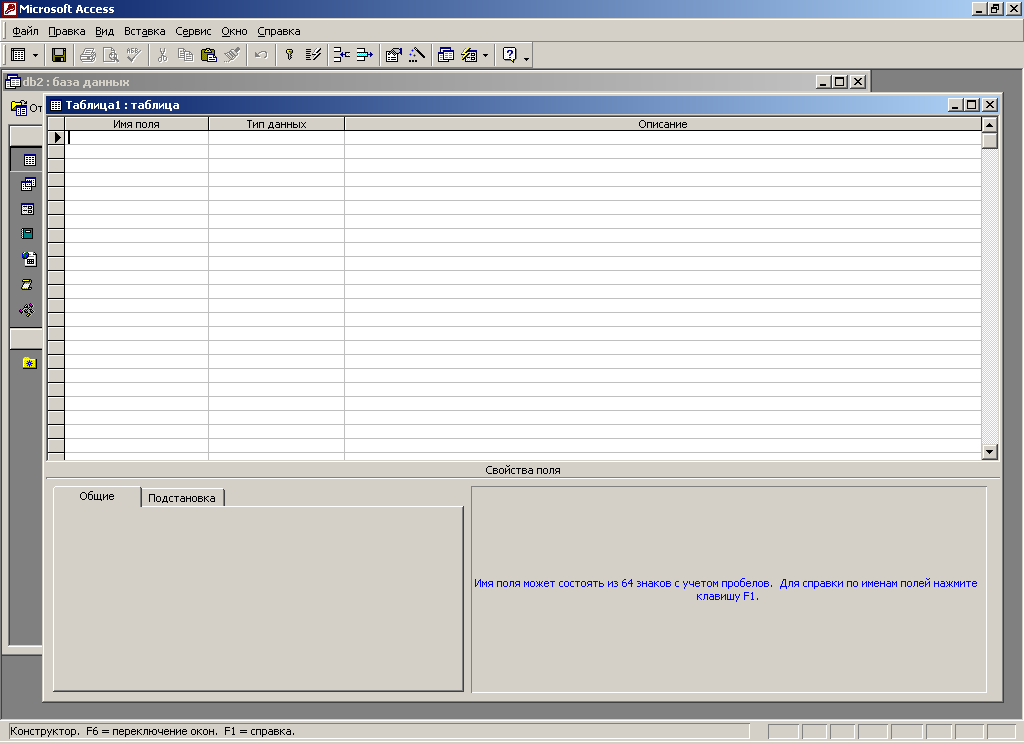1024x744 pixels.
Task: Select Macros object in db2 window sidebar
Action: tap(27, 284)
